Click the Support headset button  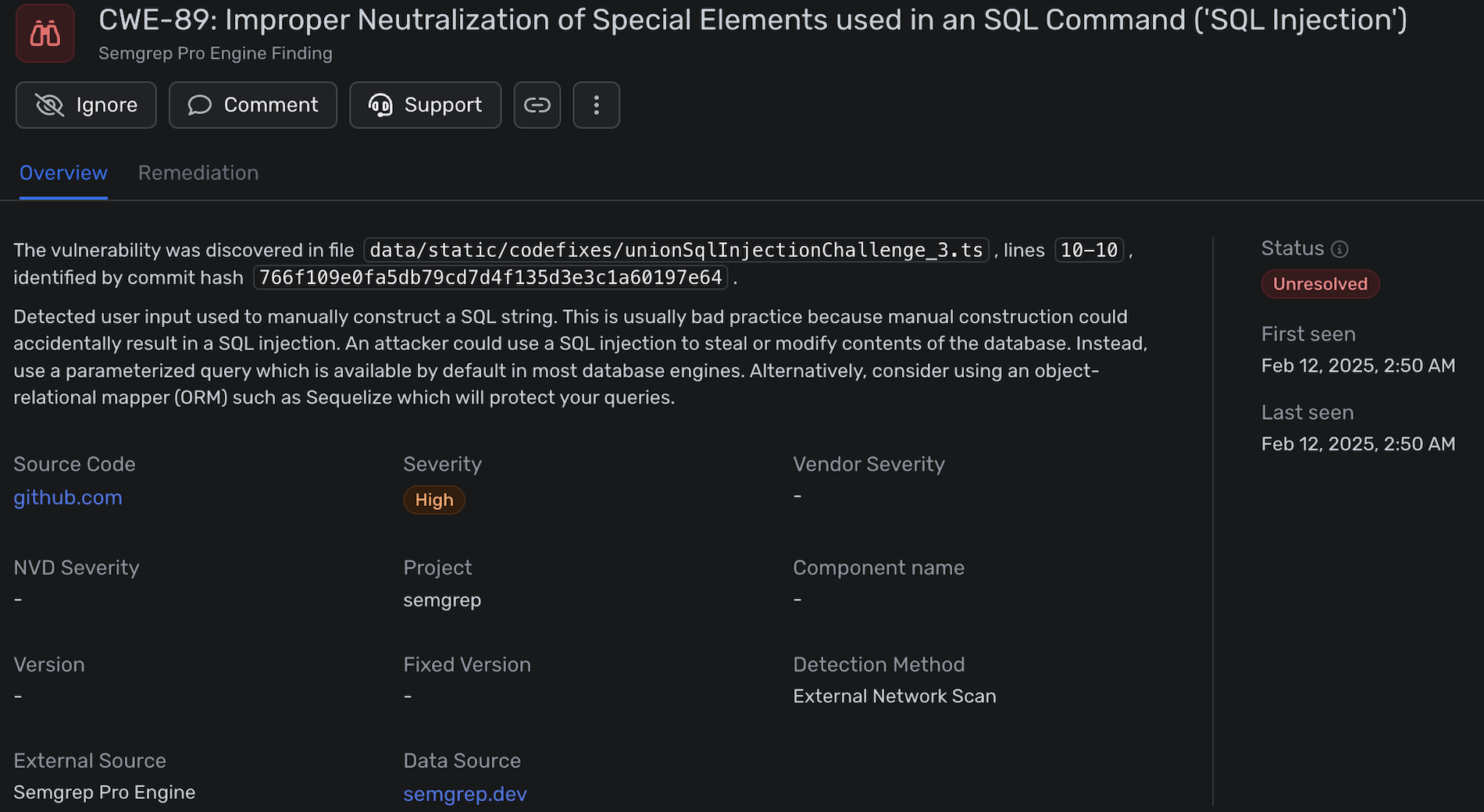click(425, 105)
